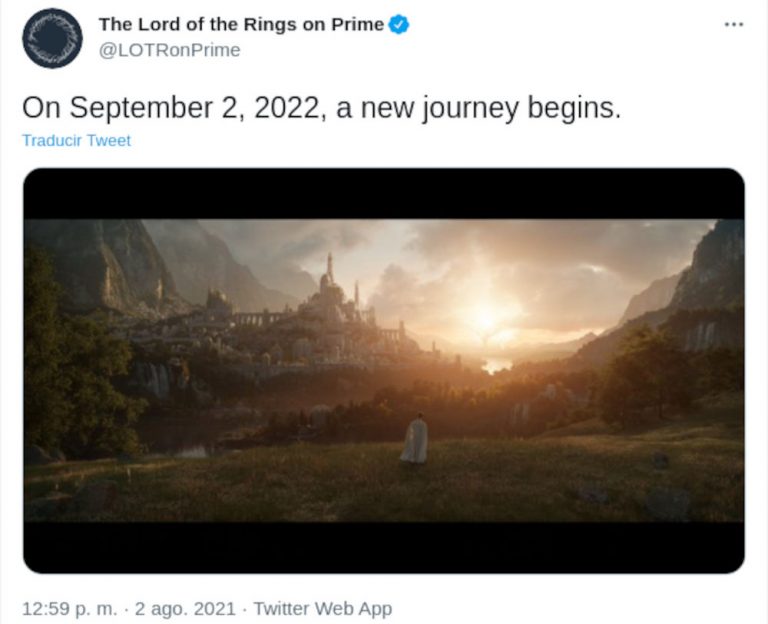The width and height of the screenshot is (768, 624).
Task: Click the phrase "a new journey begins"
Action: point(478,108)
